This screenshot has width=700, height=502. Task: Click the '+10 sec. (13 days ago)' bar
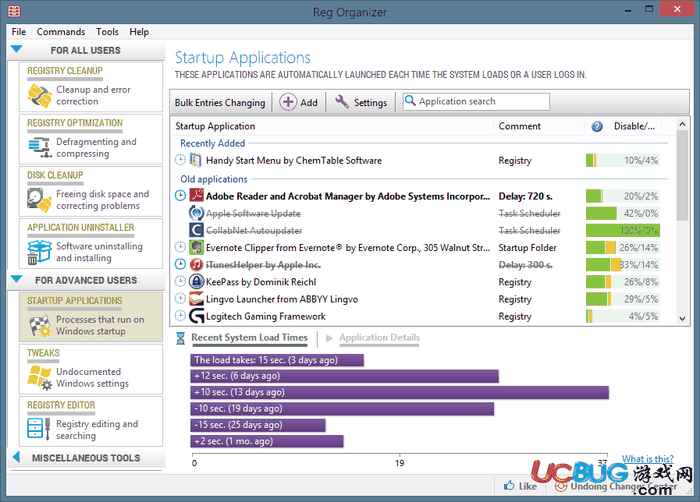[x=400, y=392]
